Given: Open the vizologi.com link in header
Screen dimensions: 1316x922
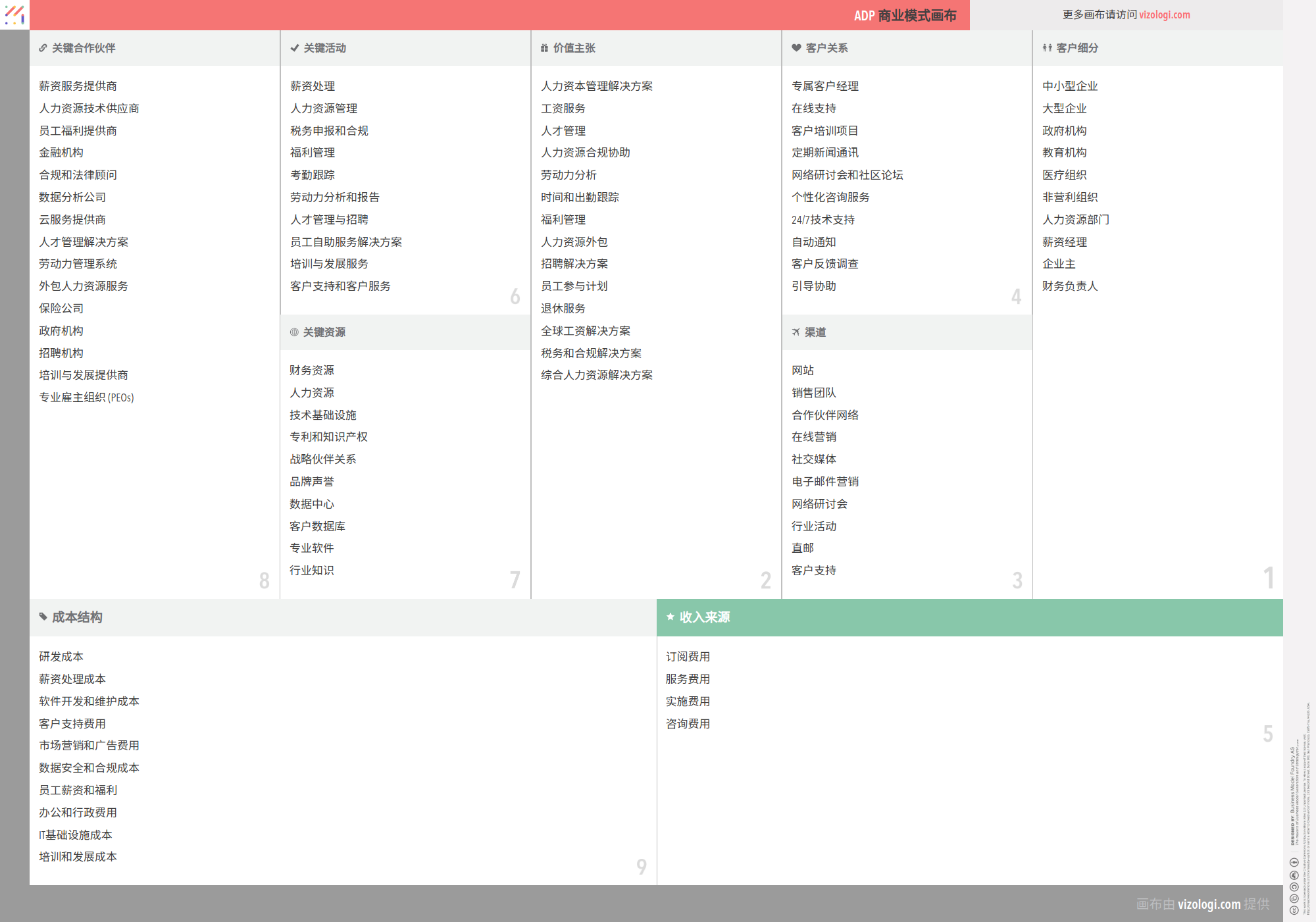Looking at the screenshot, I should point(1164,14).
